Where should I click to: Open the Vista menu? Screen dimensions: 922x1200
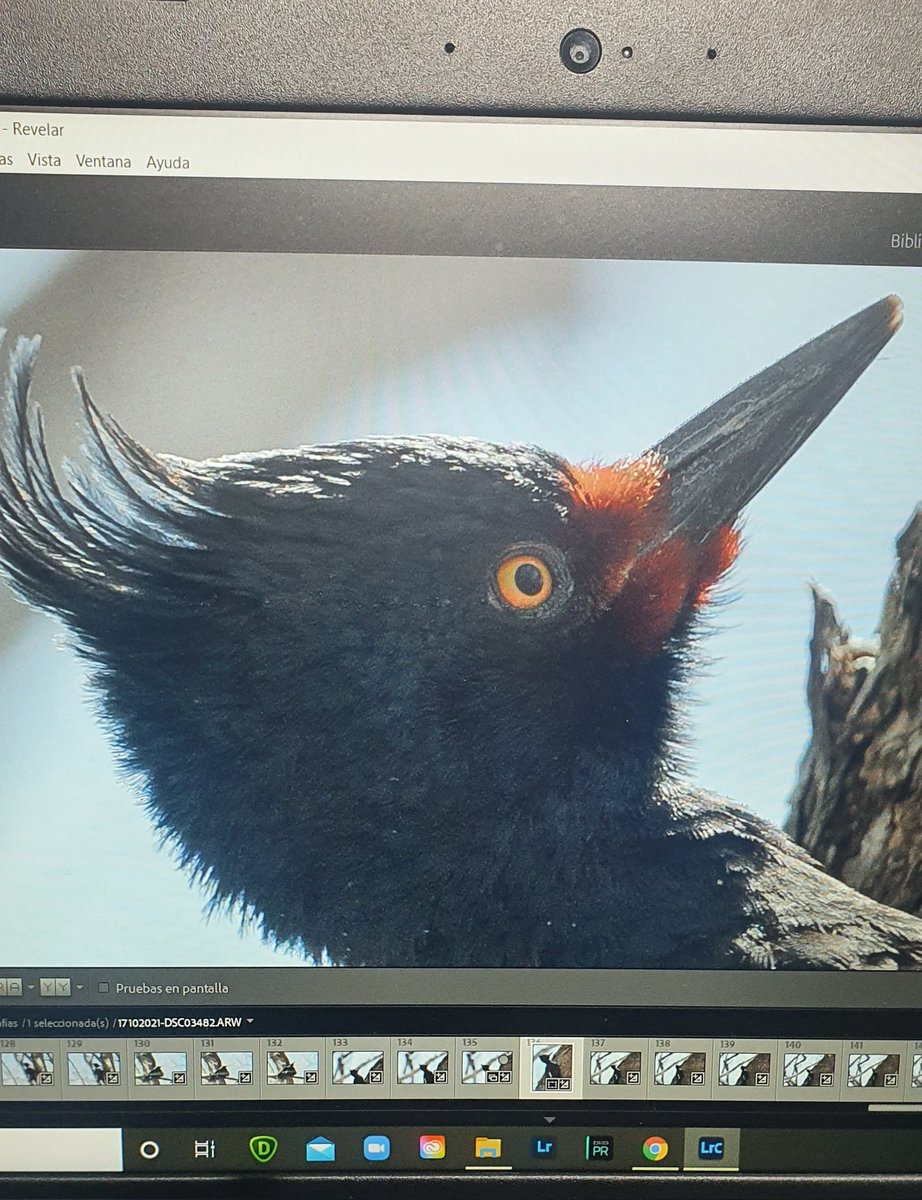click(44, 160)
